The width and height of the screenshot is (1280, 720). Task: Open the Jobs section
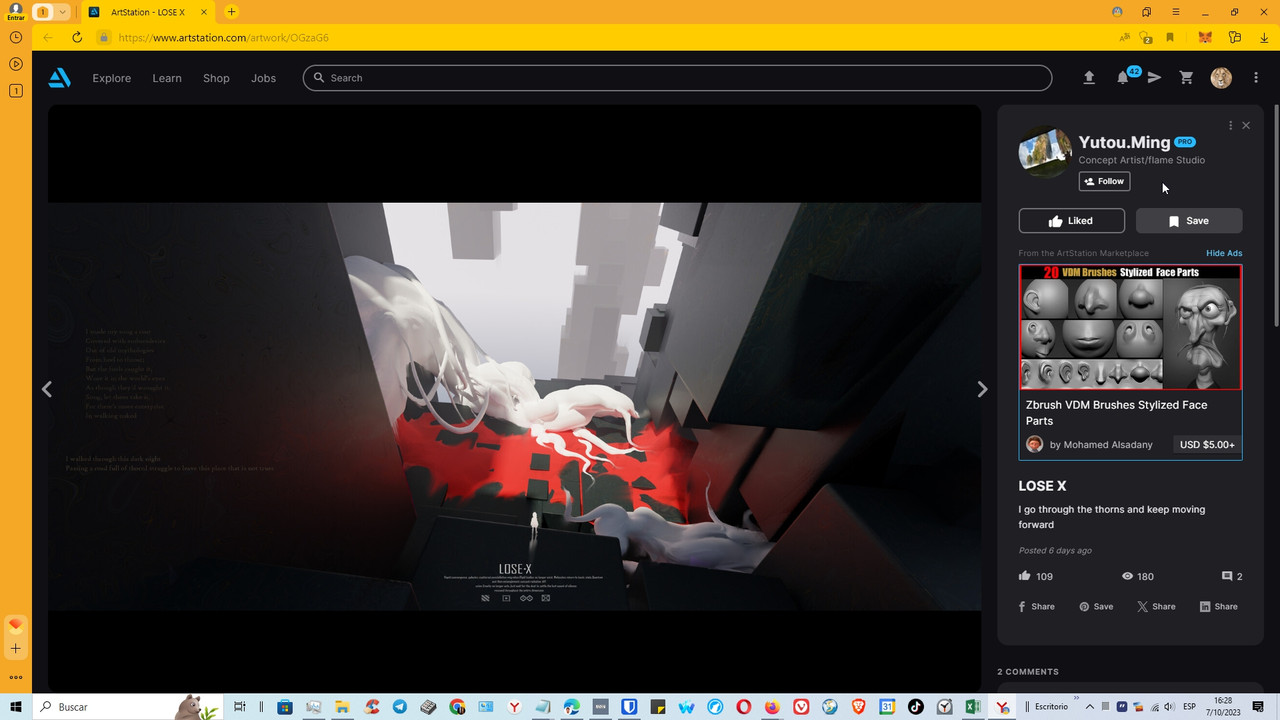263,78
